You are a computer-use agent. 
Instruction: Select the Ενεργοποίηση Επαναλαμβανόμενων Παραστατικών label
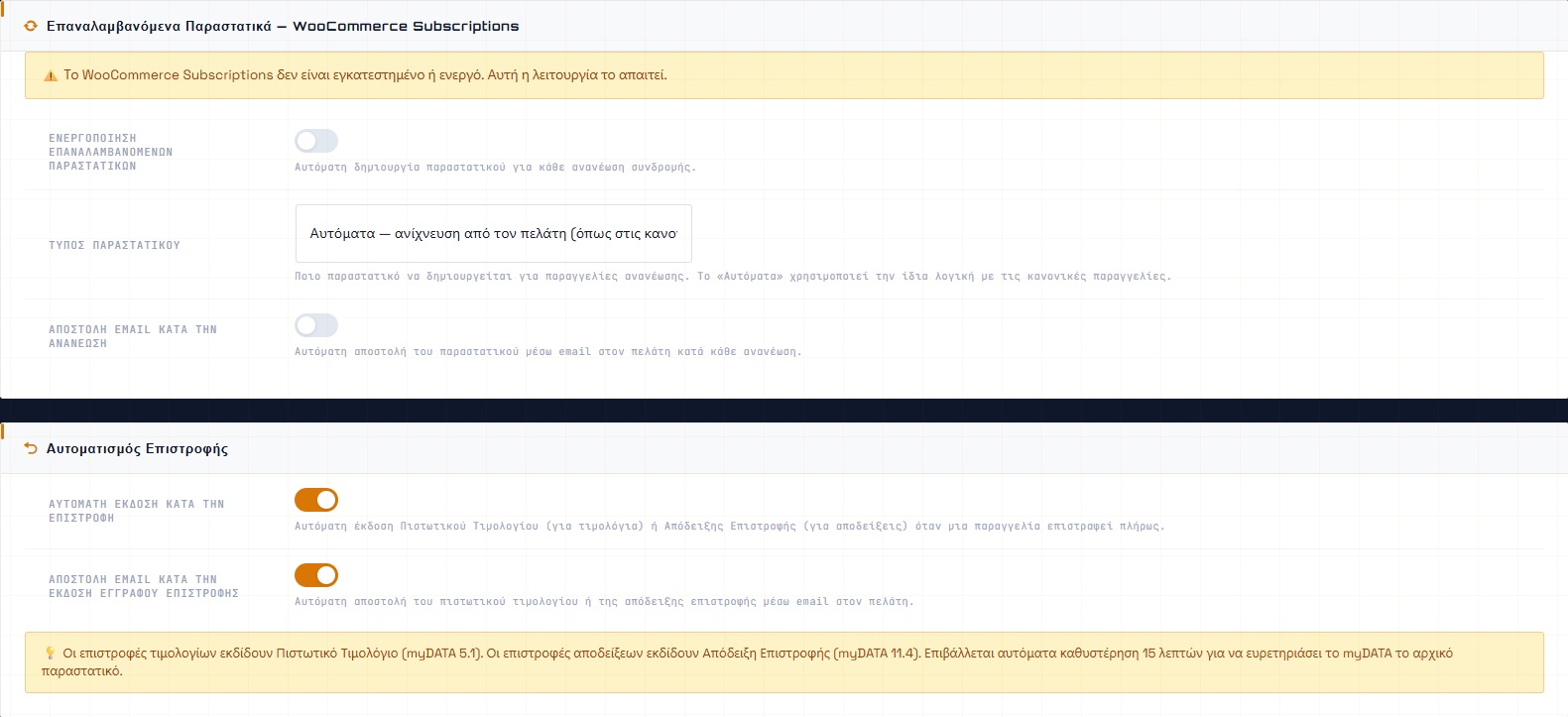(x=111, y=152)
